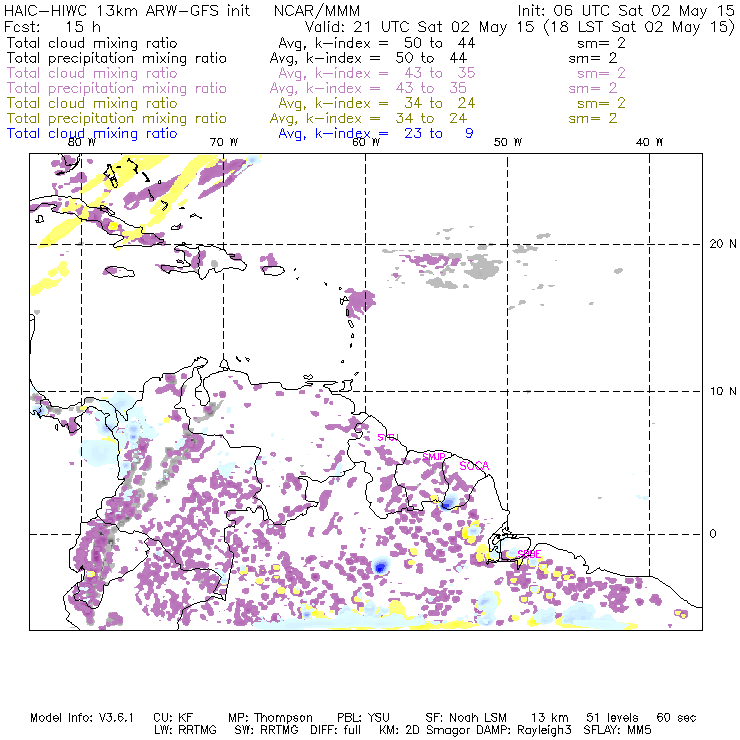Select the black 'Total cloud mixing ratio' legend line
Viewport: 740px width, 740px height.
(92, 43)
